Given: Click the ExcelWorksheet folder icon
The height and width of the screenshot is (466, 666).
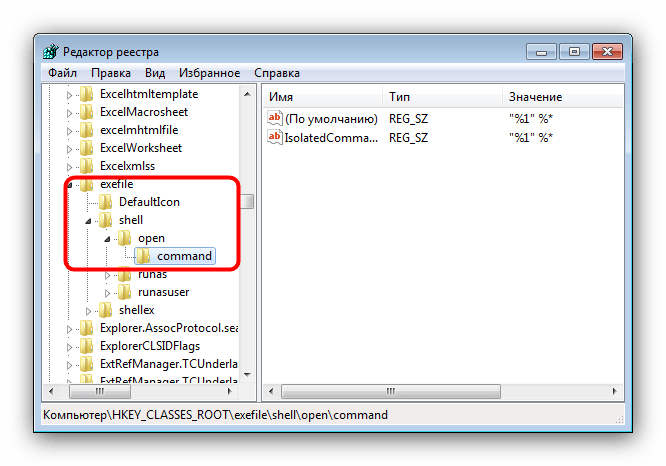Looking at the screenshot, I should click(87, 148).
